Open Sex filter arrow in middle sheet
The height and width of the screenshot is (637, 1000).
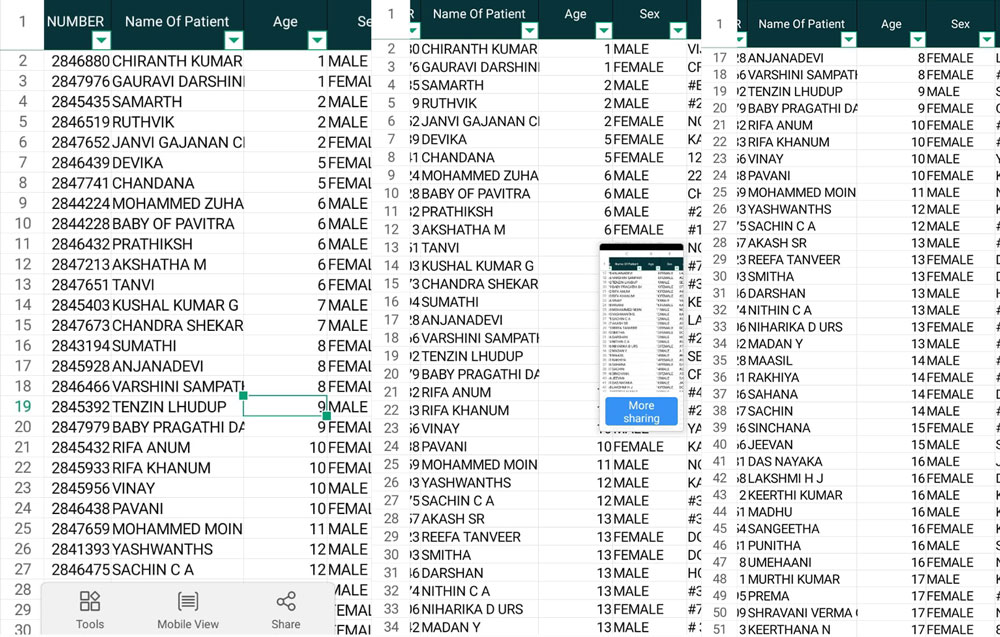677,30
